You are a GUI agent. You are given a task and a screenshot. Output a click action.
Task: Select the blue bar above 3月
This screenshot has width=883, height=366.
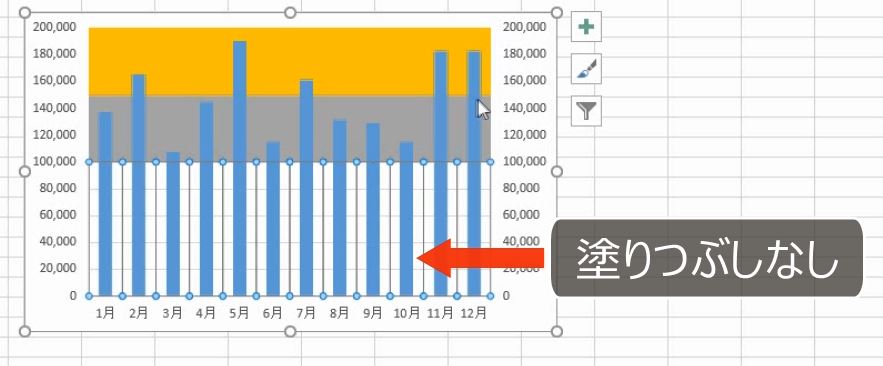(173, 224)
